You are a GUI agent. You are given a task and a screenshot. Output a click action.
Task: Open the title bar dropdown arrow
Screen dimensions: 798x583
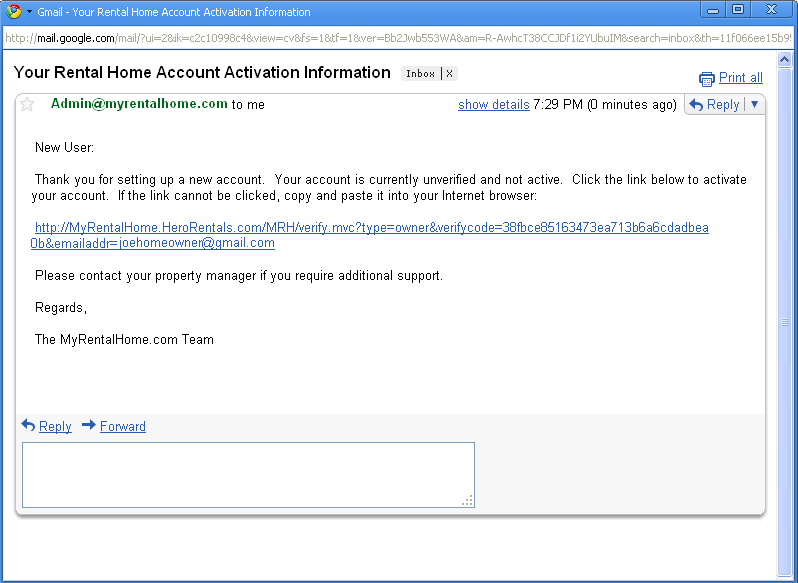point(29,12)
